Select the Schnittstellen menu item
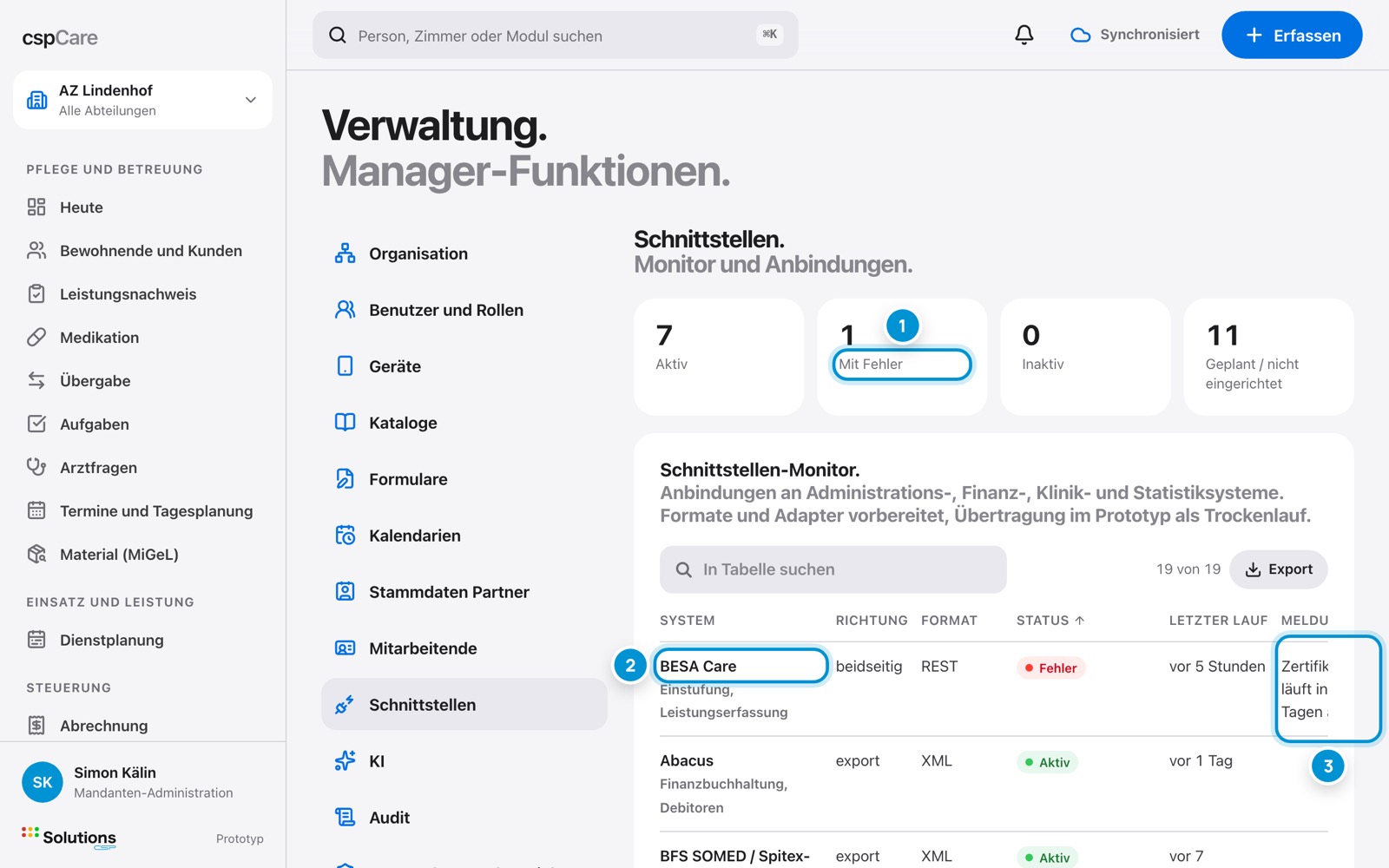1389x868 pixels. 464,705
